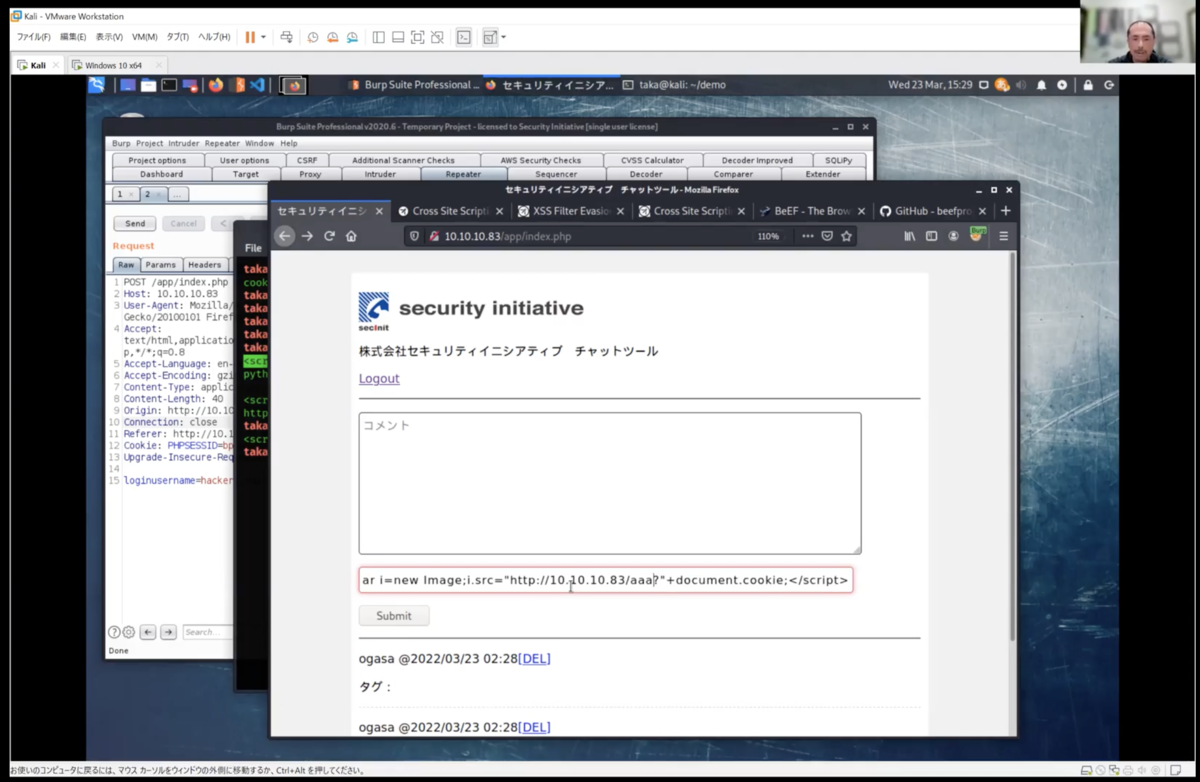
Task: Click Burp request help question icon
Action: (114, 632)
